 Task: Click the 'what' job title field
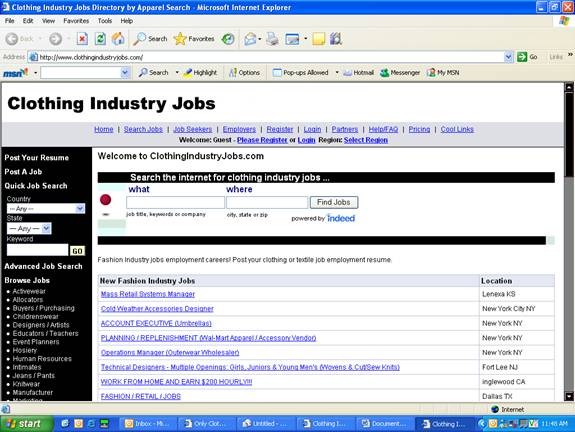tap(175, 202)
